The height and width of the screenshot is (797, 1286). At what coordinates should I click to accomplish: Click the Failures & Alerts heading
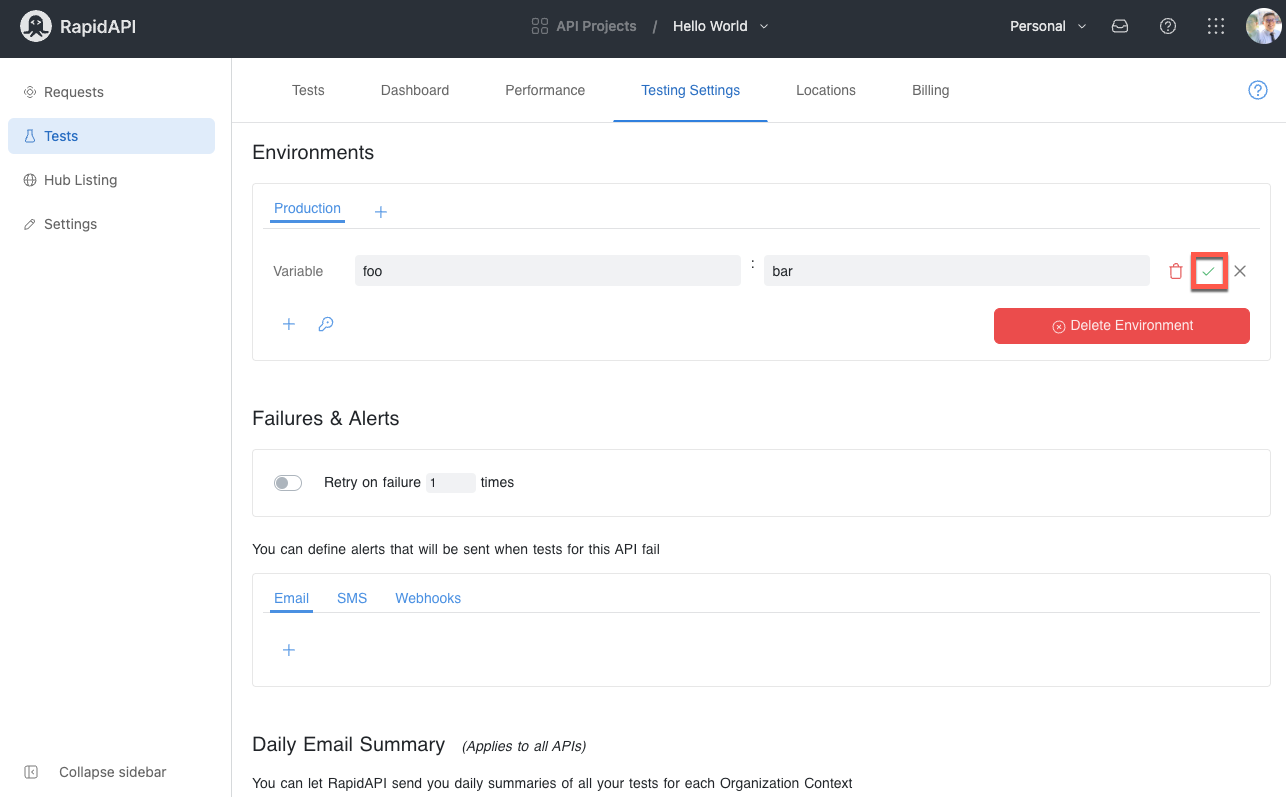click(x=326, y=419)
